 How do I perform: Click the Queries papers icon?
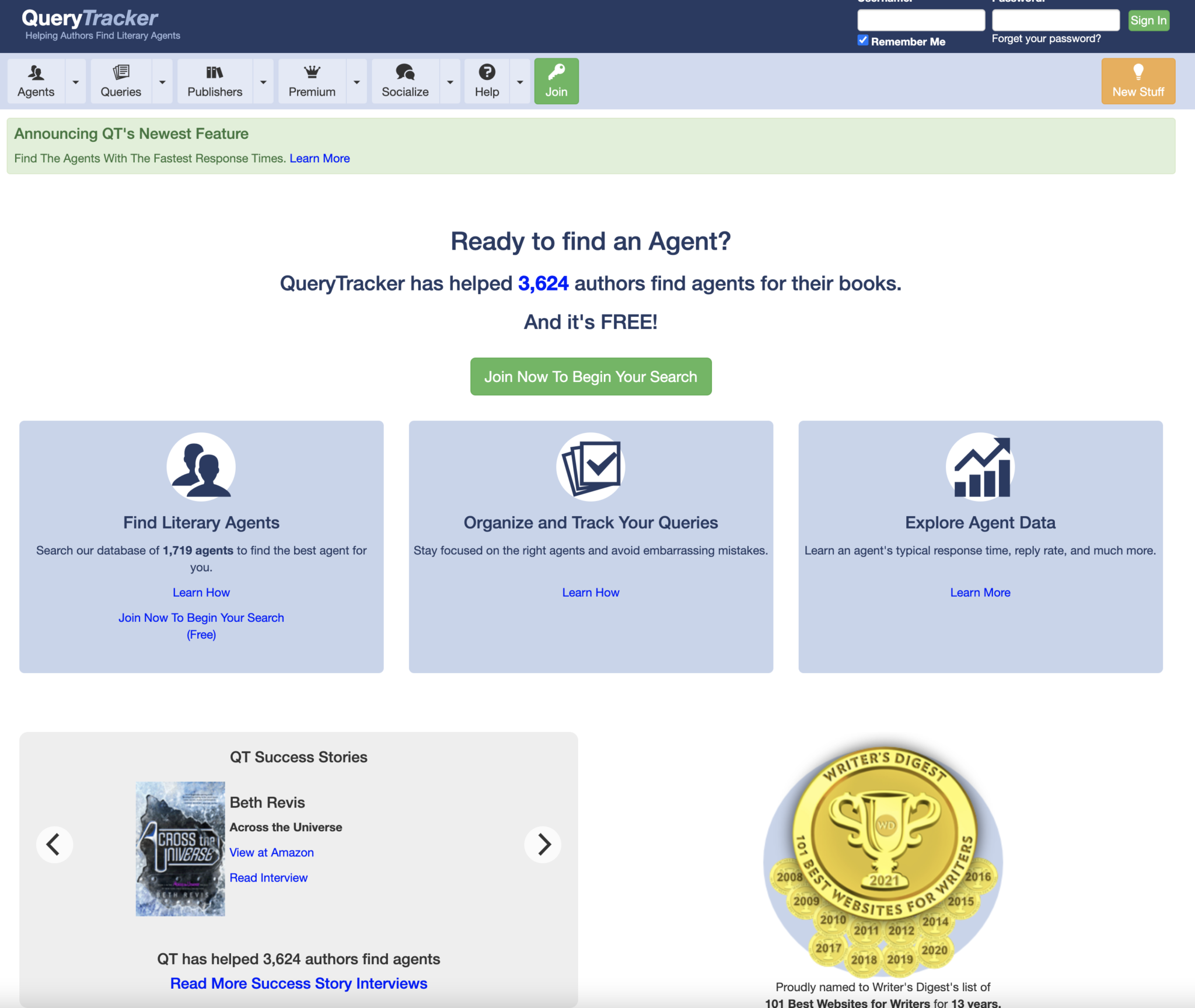tap(121, 72)
